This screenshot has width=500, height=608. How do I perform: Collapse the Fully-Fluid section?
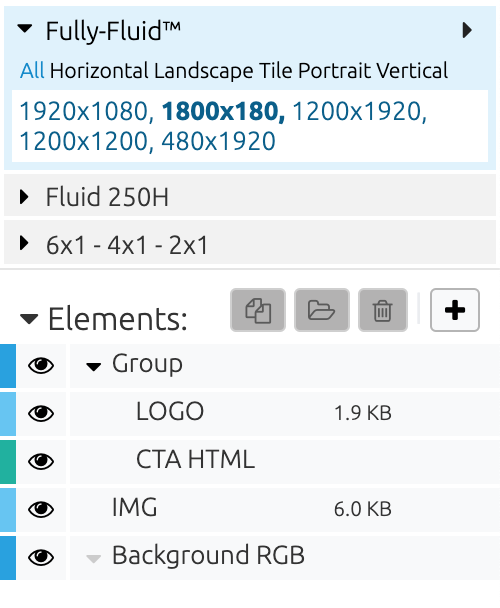[25, 29]
